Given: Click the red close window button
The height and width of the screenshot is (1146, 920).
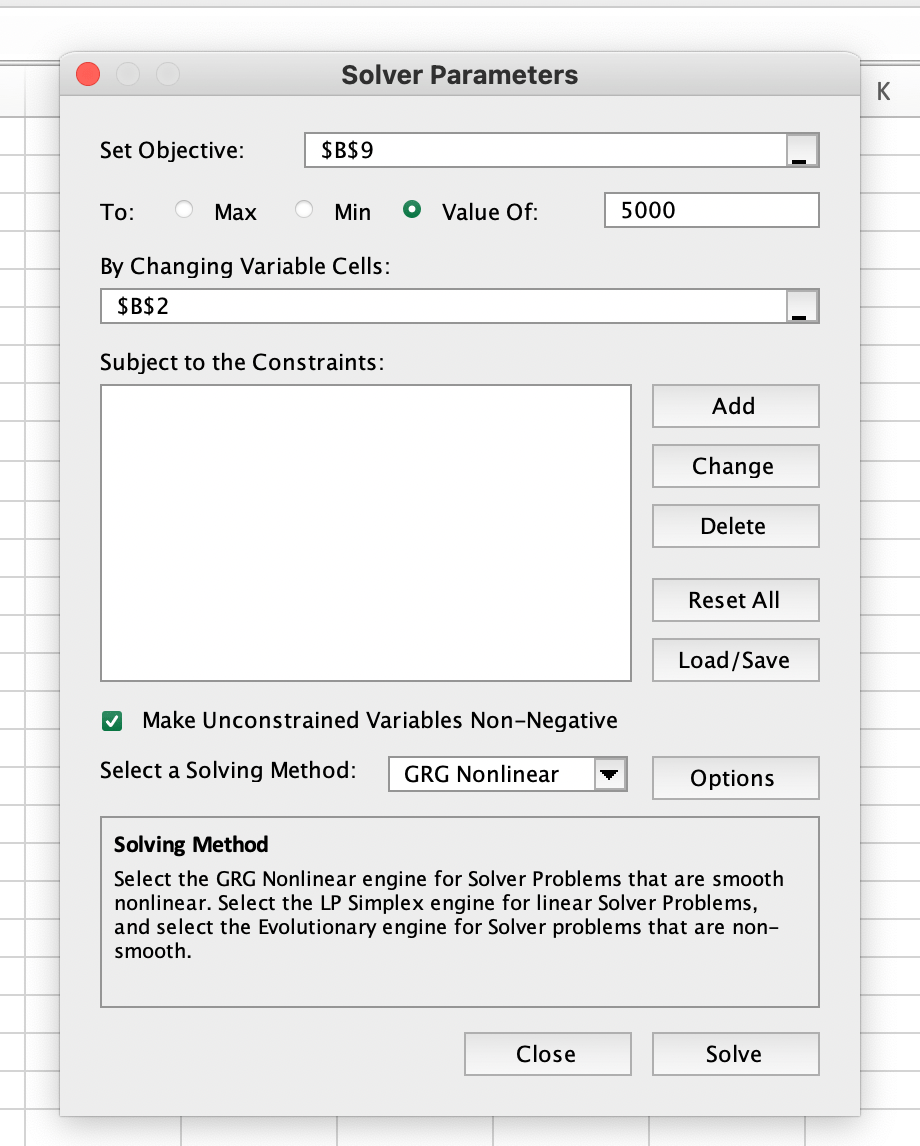Looking at the screenshot, I should (x=88, y=75).
